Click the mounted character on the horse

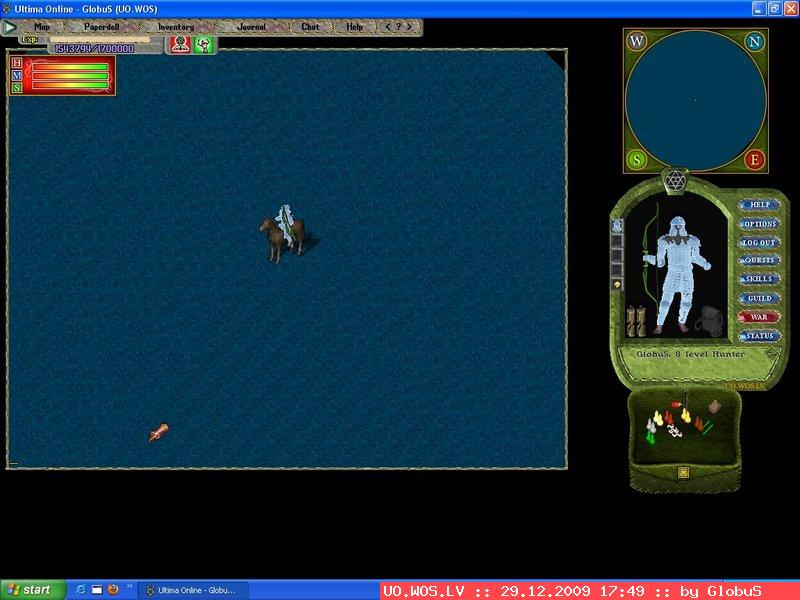click(284, 232)
